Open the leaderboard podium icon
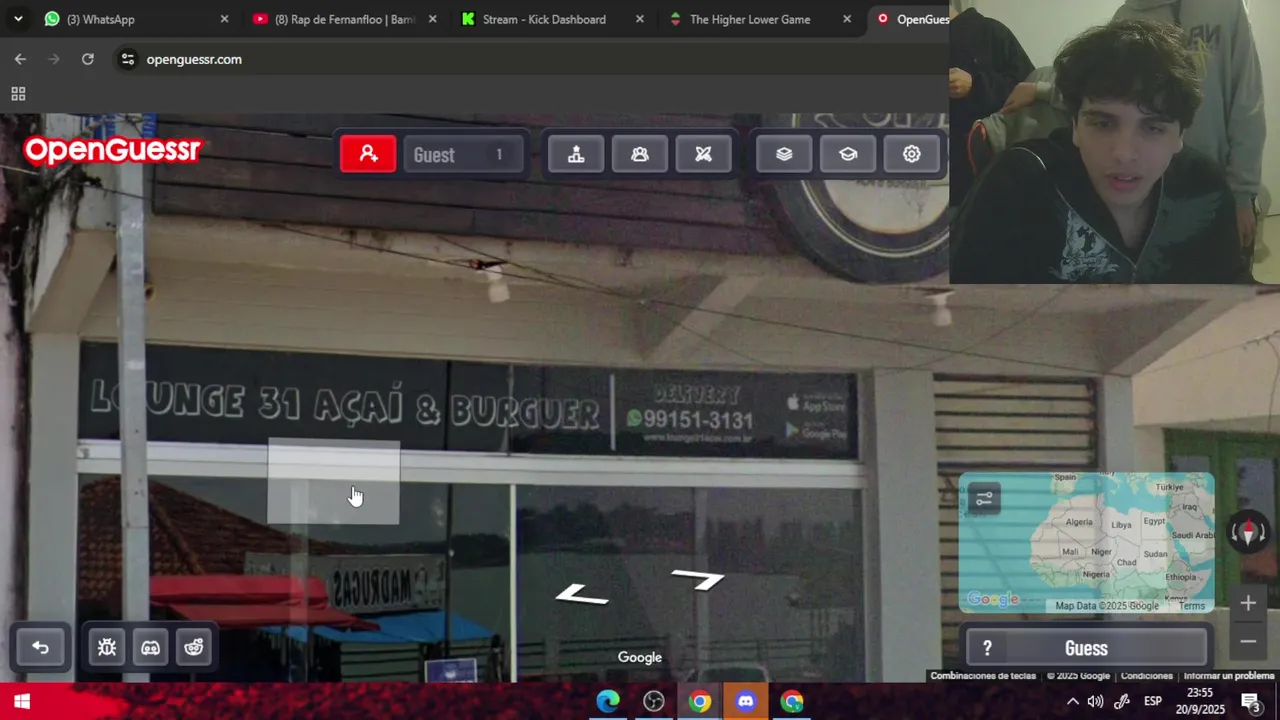This screenshot has height=720, width=1280. (576, 154)
